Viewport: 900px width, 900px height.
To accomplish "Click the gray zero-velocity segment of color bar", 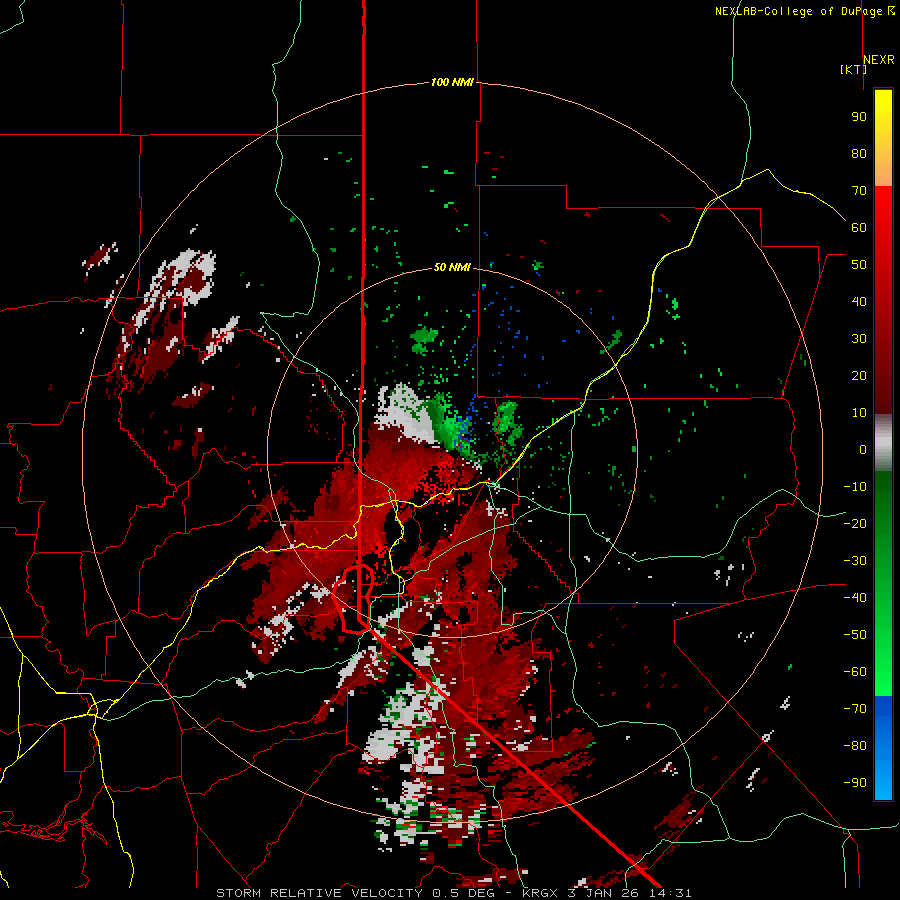I will (883, 443).
